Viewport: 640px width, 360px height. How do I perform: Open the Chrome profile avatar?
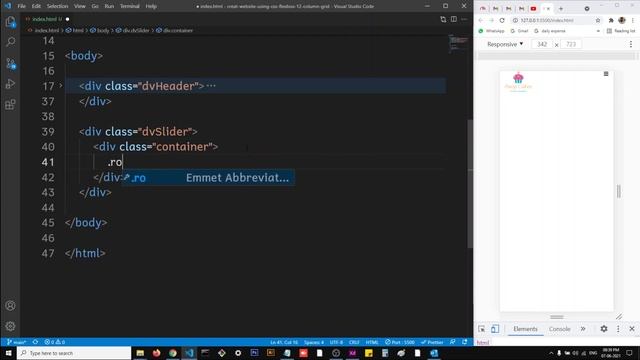pos(622,20)
